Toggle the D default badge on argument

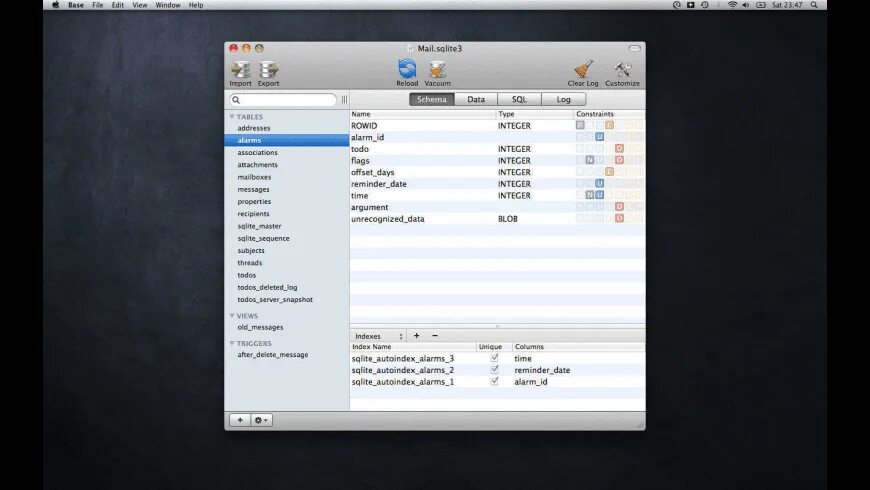click(619, 207)
